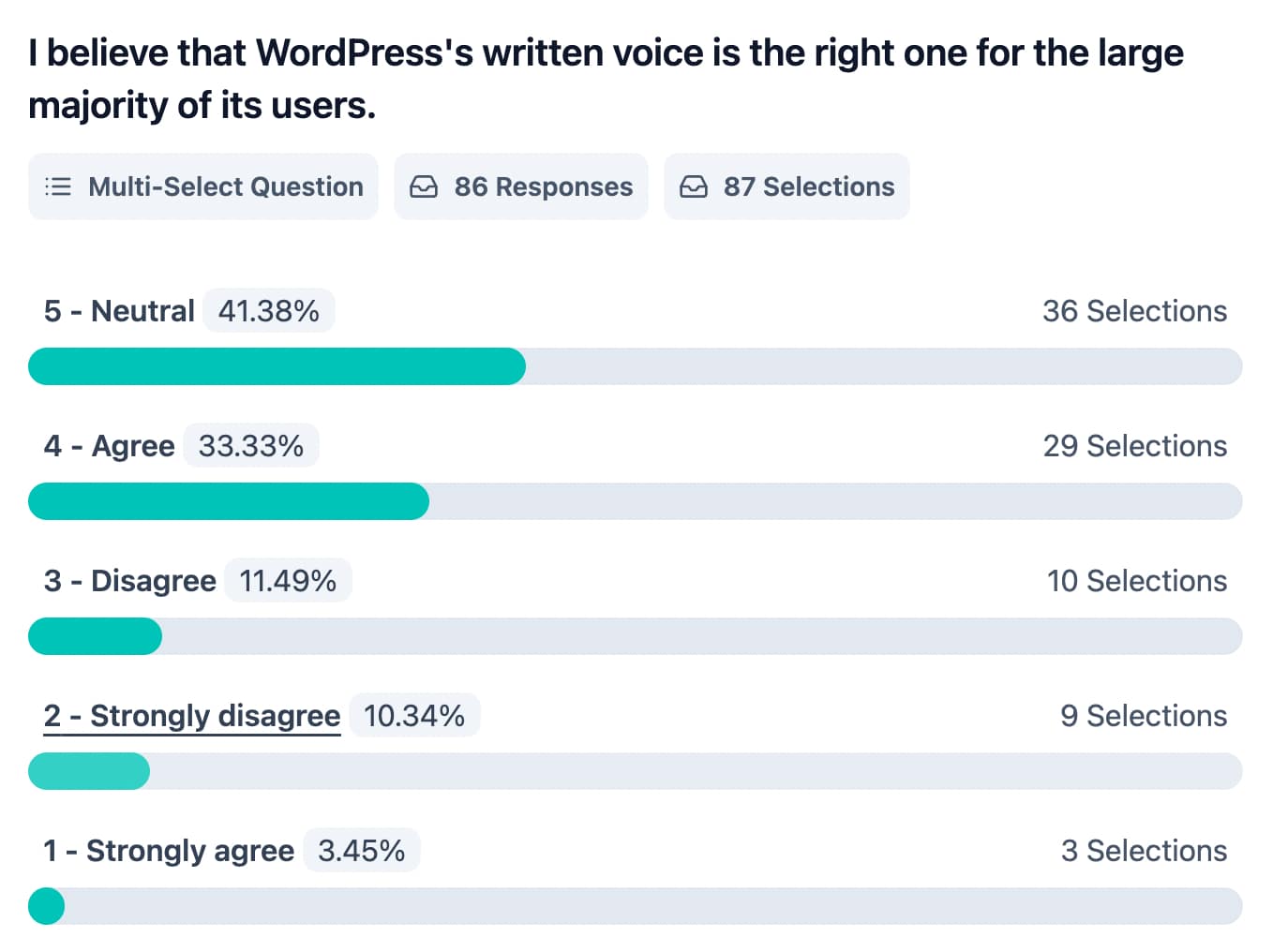Viewport: 1273px width, 952px height.
Task: Click the inbox icon beside 86 Responses
Action: click(424, 186)
